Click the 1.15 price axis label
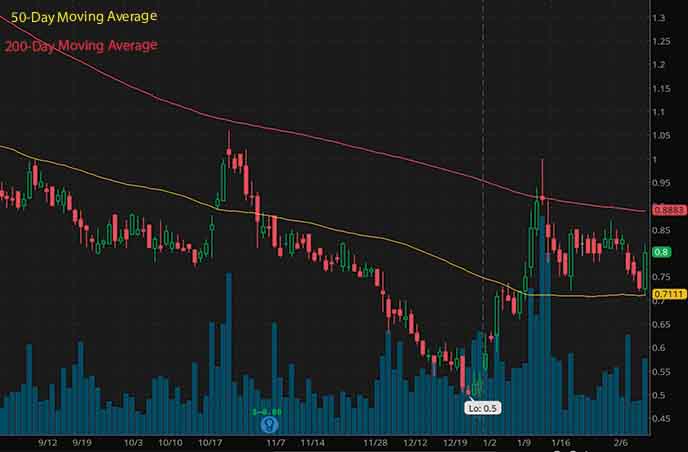This screenshot has height=452, width=688. [x=661, y=89]
